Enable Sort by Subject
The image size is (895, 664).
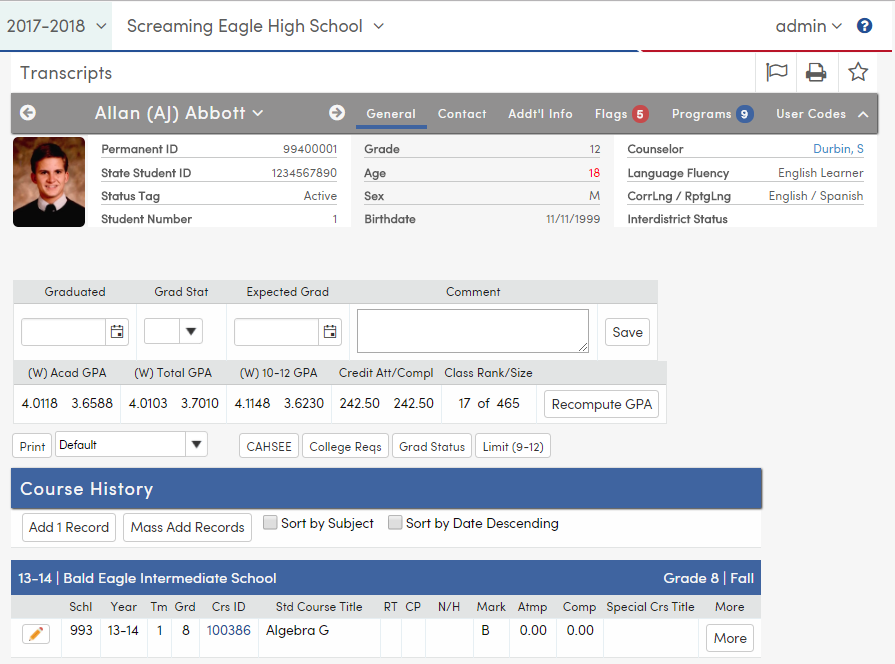(x=270, y=523)
